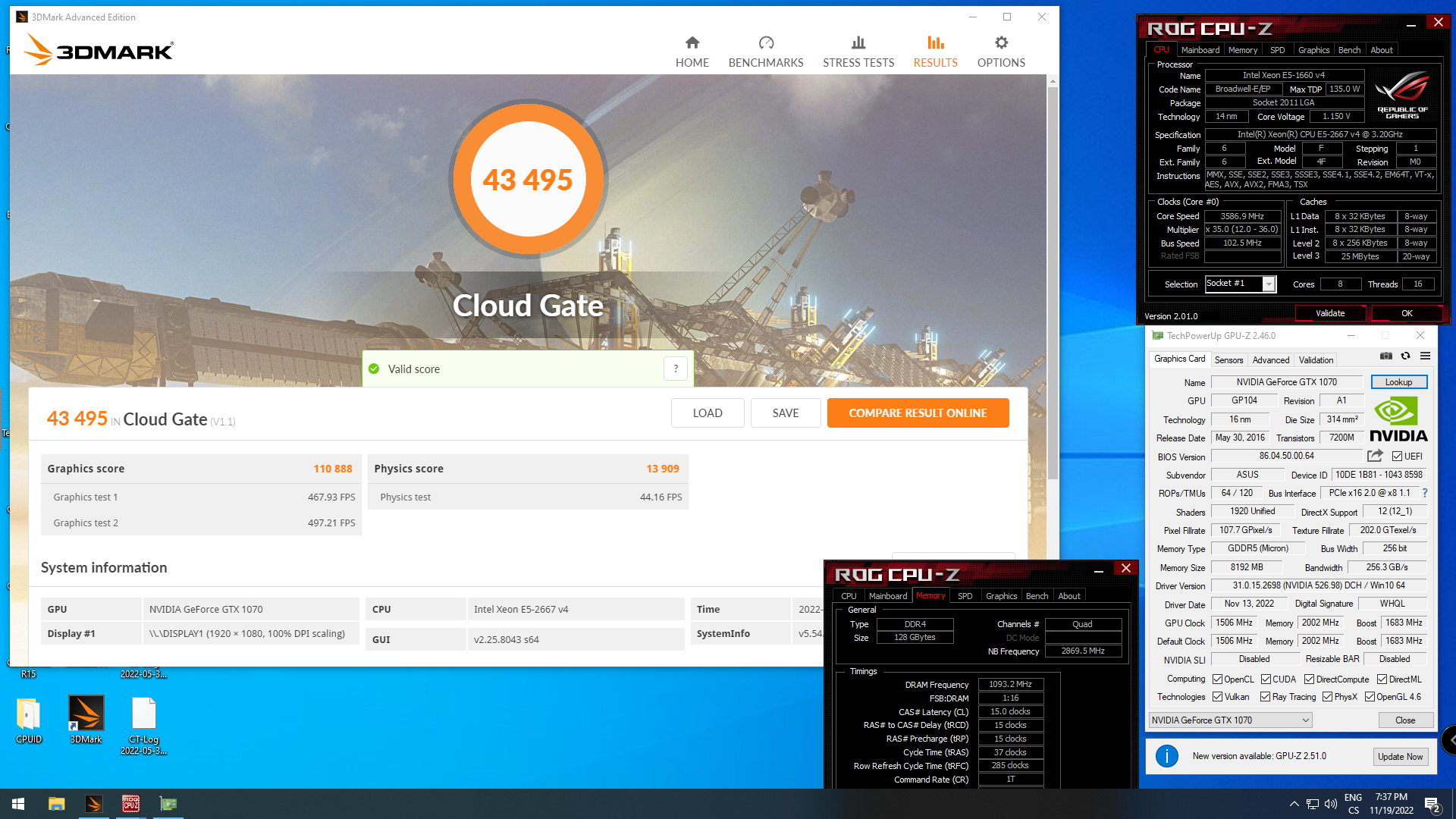Click the SAVE button in 3DMark

(x=786, y=413)
